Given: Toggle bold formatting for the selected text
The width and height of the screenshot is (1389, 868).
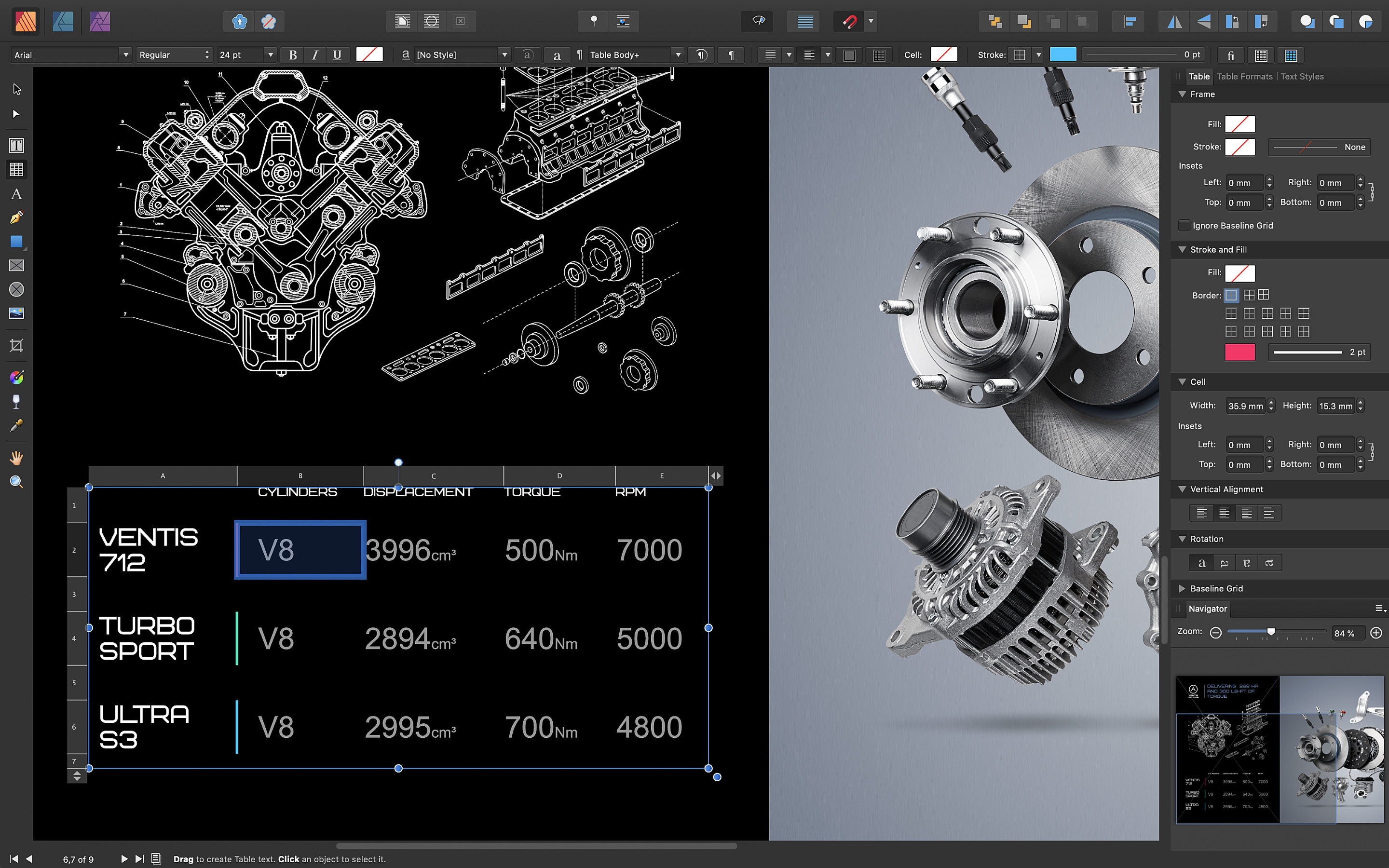Looking at the screenshot, I should tap(293, 54).
